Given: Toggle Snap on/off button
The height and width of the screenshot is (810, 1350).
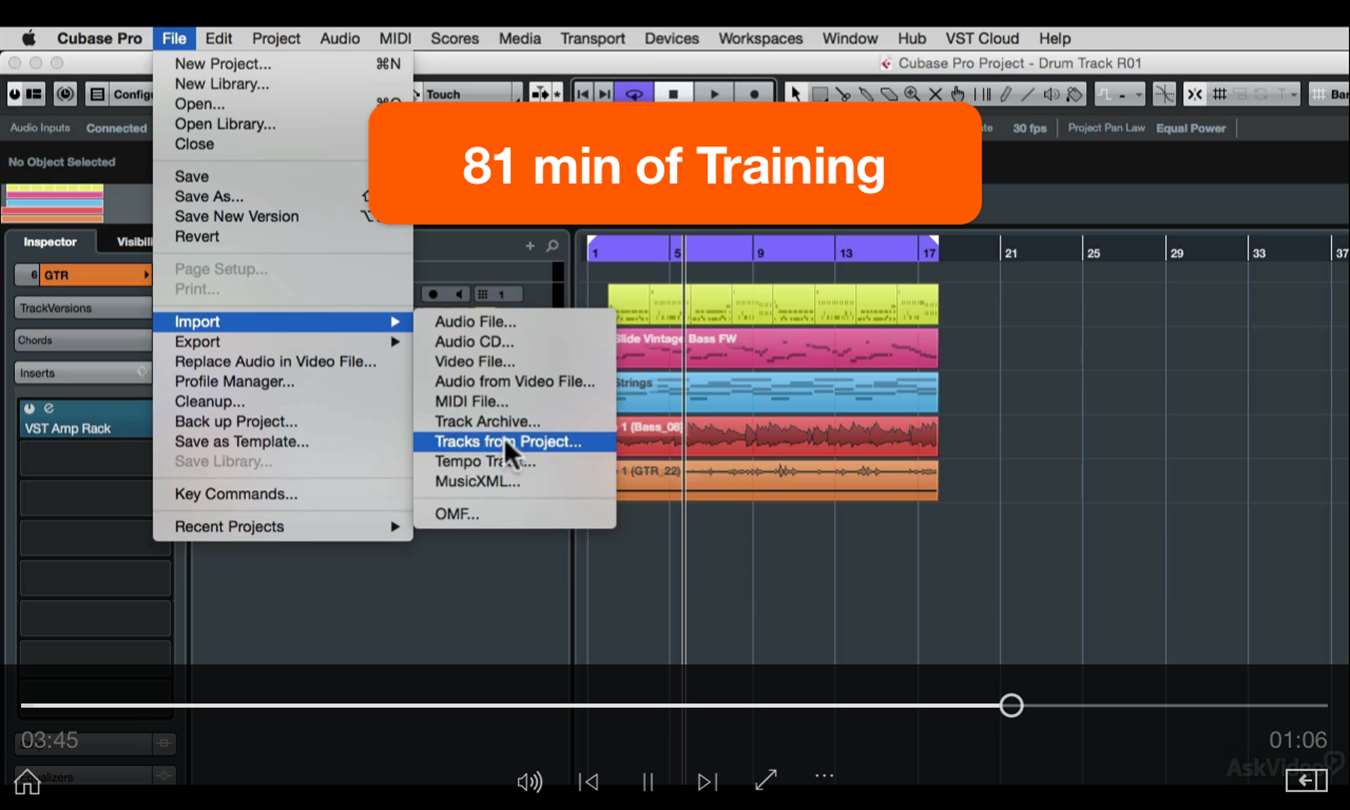Looking at the screenshot, I should point(1194,94).
